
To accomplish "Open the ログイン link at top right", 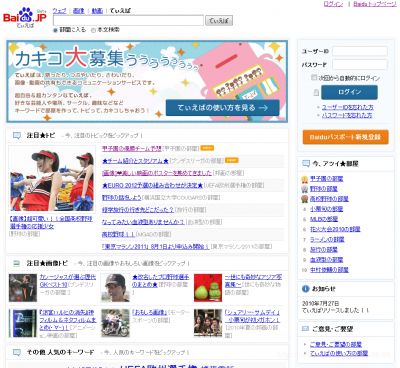I will click(x=333, y=4).
